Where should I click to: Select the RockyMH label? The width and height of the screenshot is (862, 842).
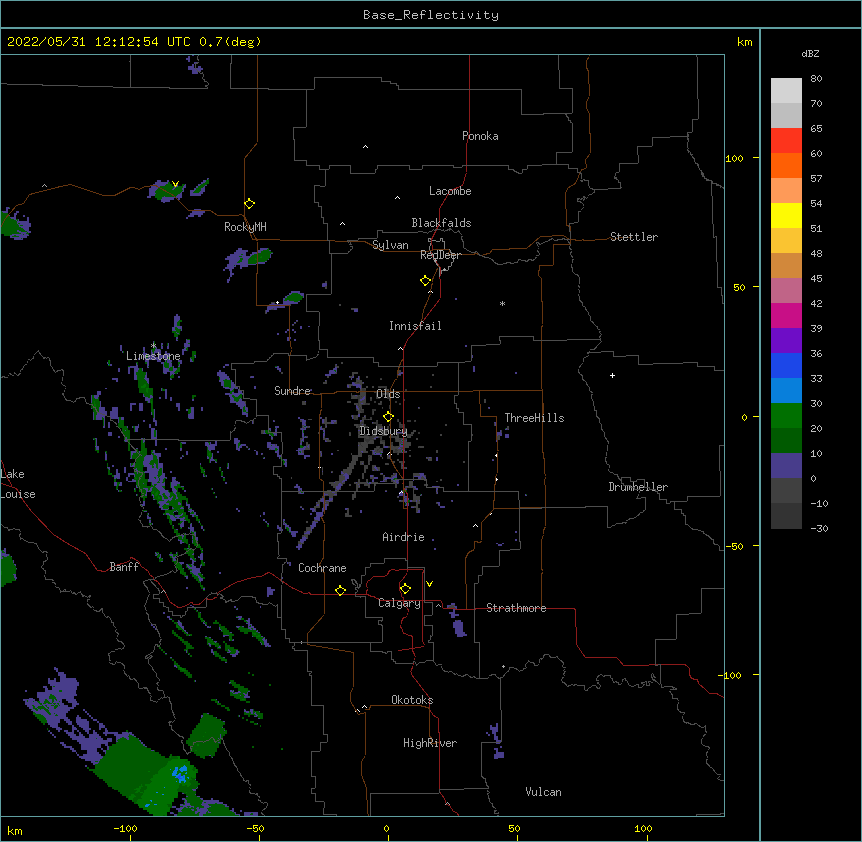click(245, 227)
